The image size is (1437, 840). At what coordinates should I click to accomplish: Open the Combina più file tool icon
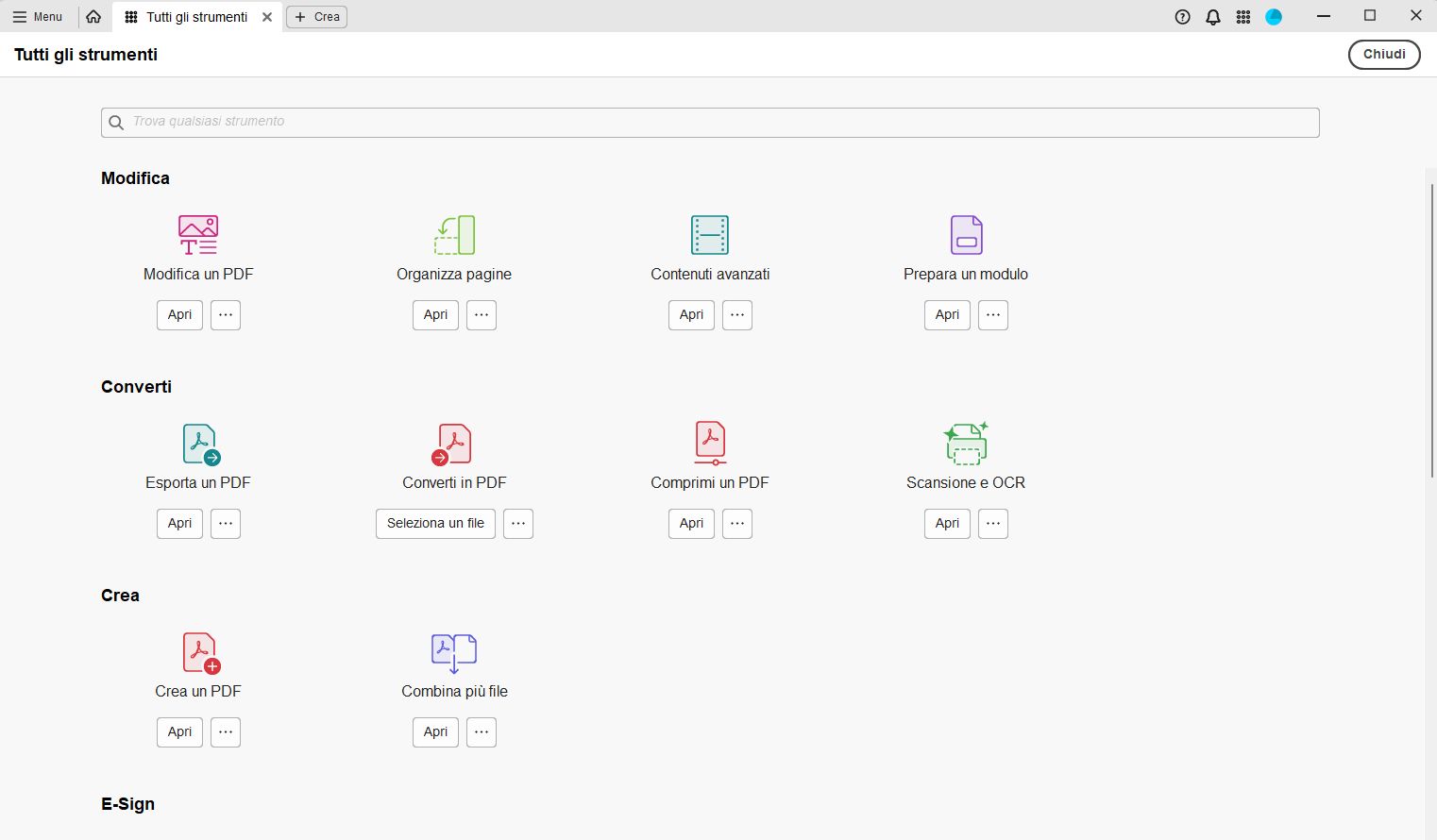[x=454, y=651]
